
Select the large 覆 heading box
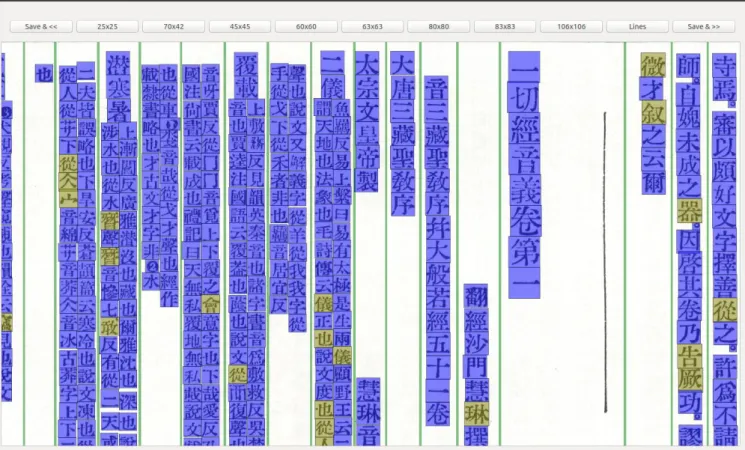coord(246,65)
